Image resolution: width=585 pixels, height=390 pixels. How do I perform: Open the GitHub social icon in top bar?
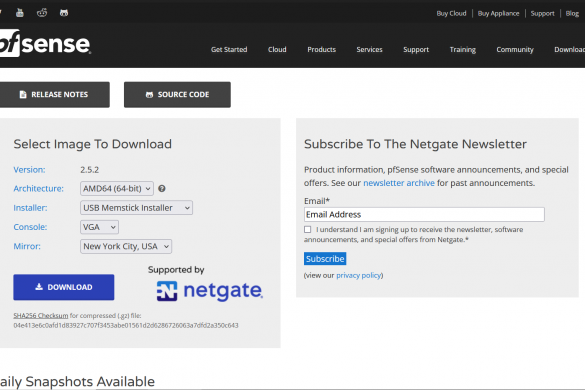64,13
